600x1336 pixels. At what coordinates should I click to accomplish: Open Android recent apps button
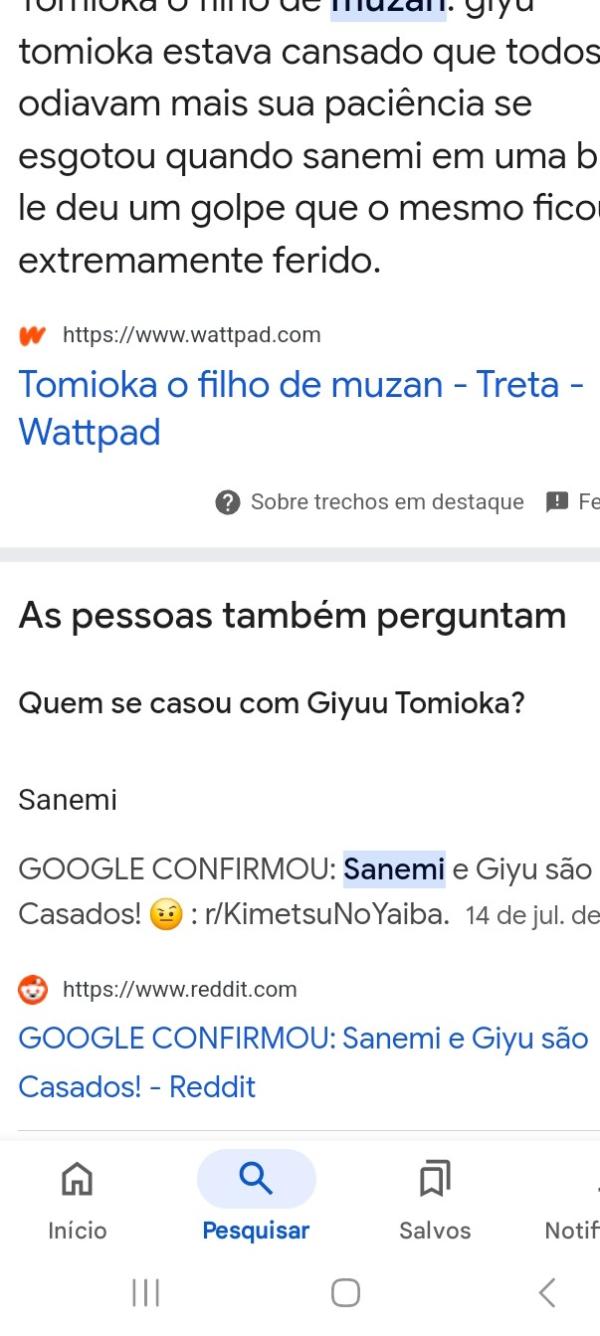[x=146, y=1293]
